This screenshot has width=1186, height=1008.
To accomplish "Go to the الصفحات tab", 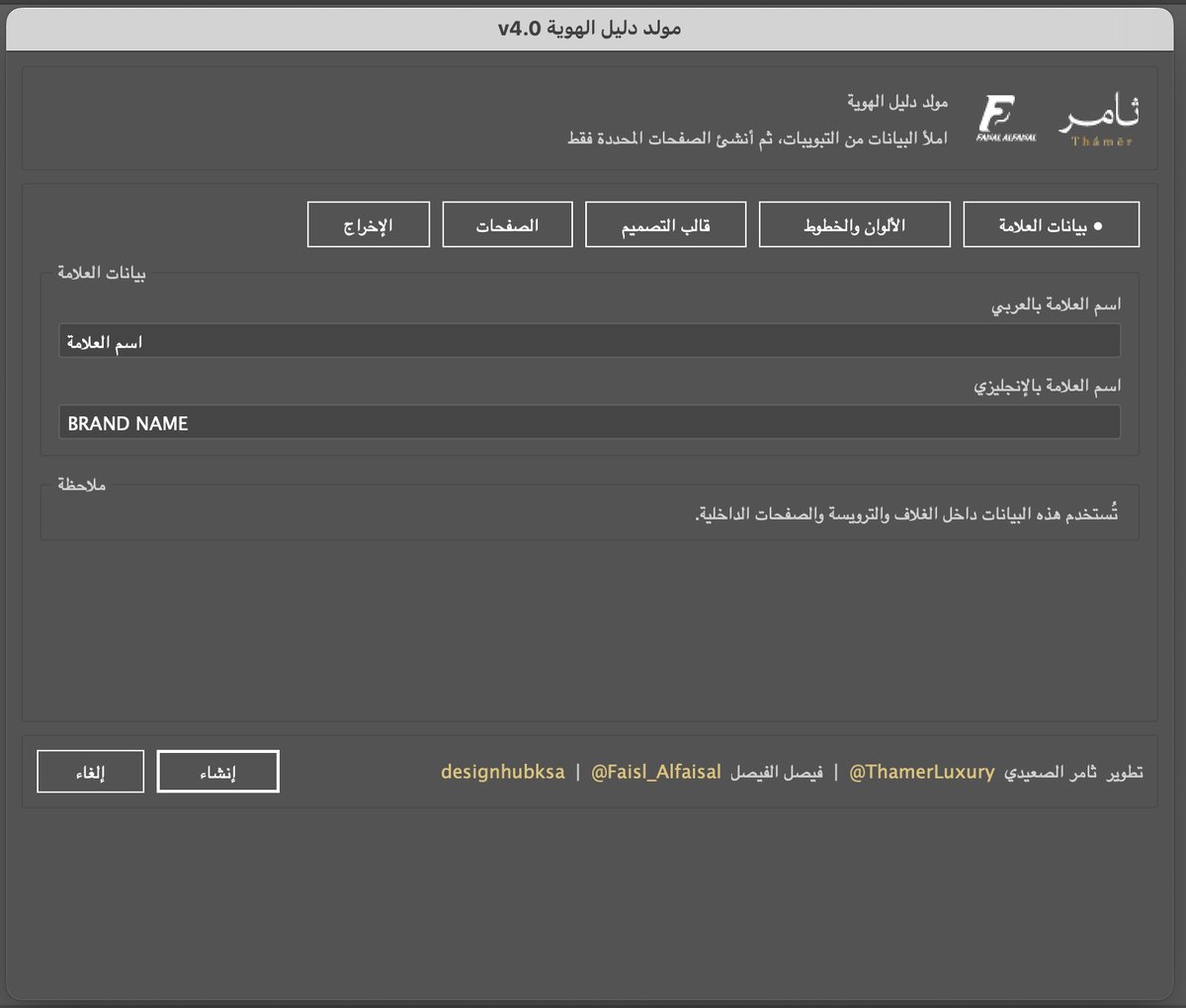I will point(507,225).
